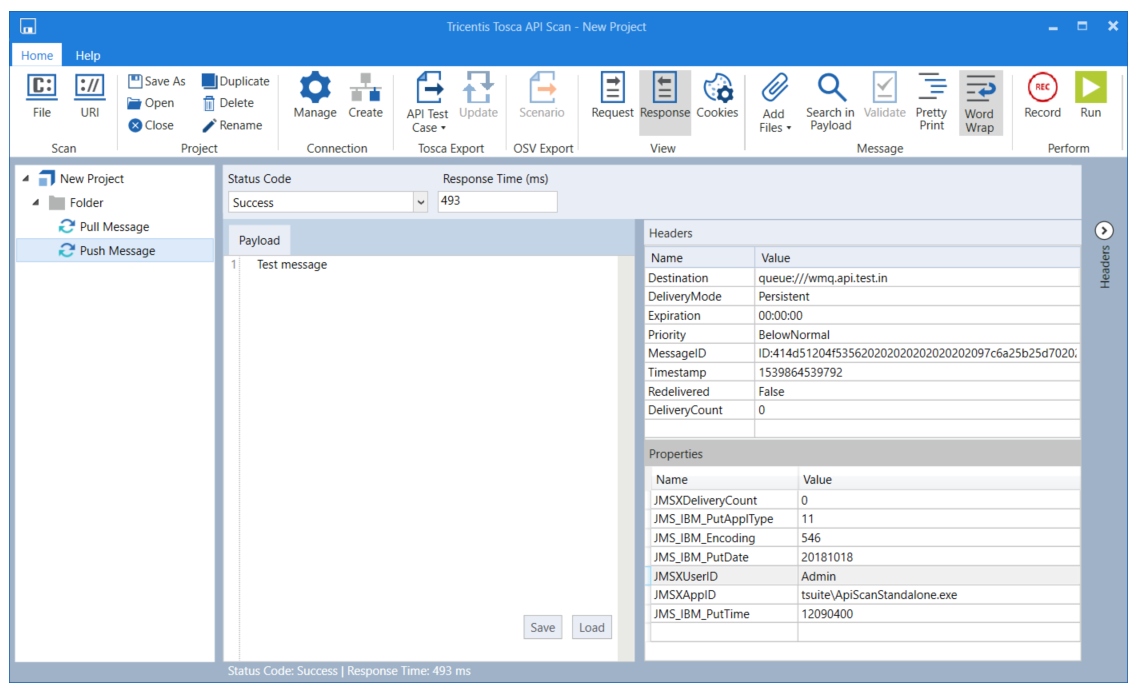Viewport: 1138px width, 694px height.
Task: Select the Payload tab
Action: (x=259, y=240)
